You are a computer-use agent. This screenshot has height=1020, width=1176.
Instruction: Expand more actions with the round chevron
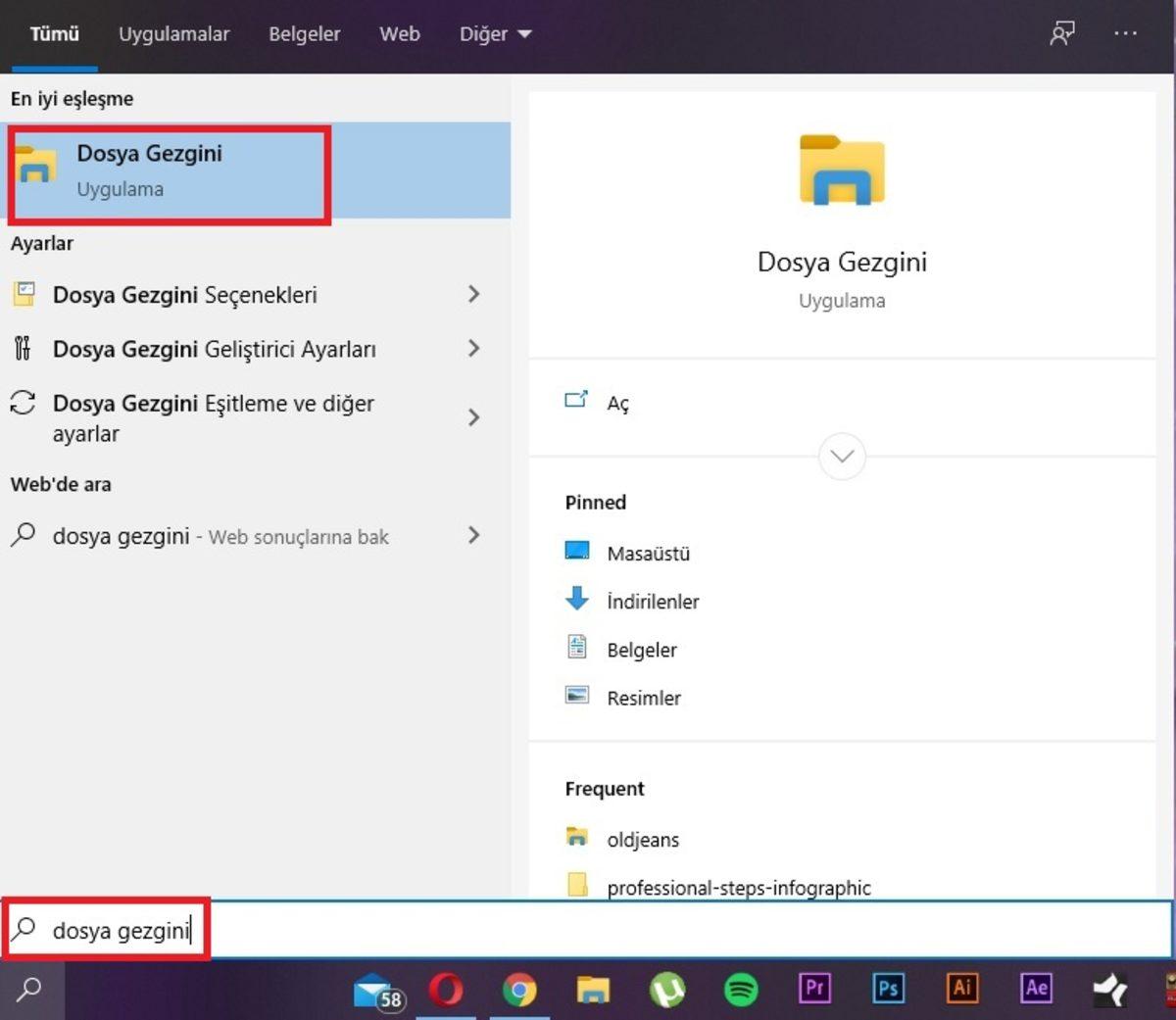pyautogui.click(x=842, y=457)
